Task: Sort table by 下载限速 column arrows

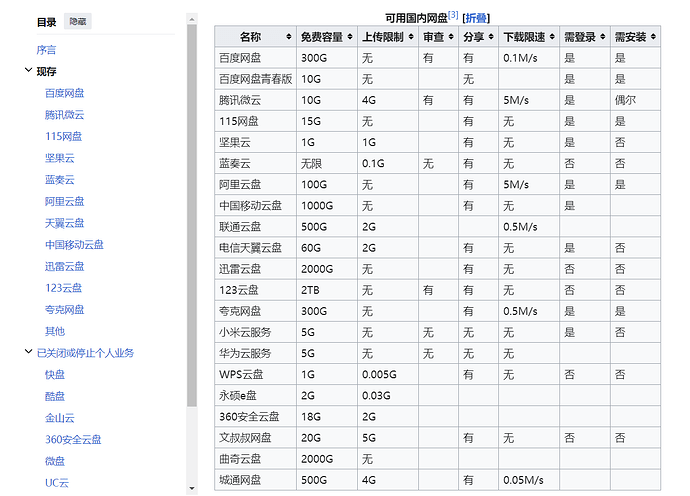Action: tap(552, 37)
